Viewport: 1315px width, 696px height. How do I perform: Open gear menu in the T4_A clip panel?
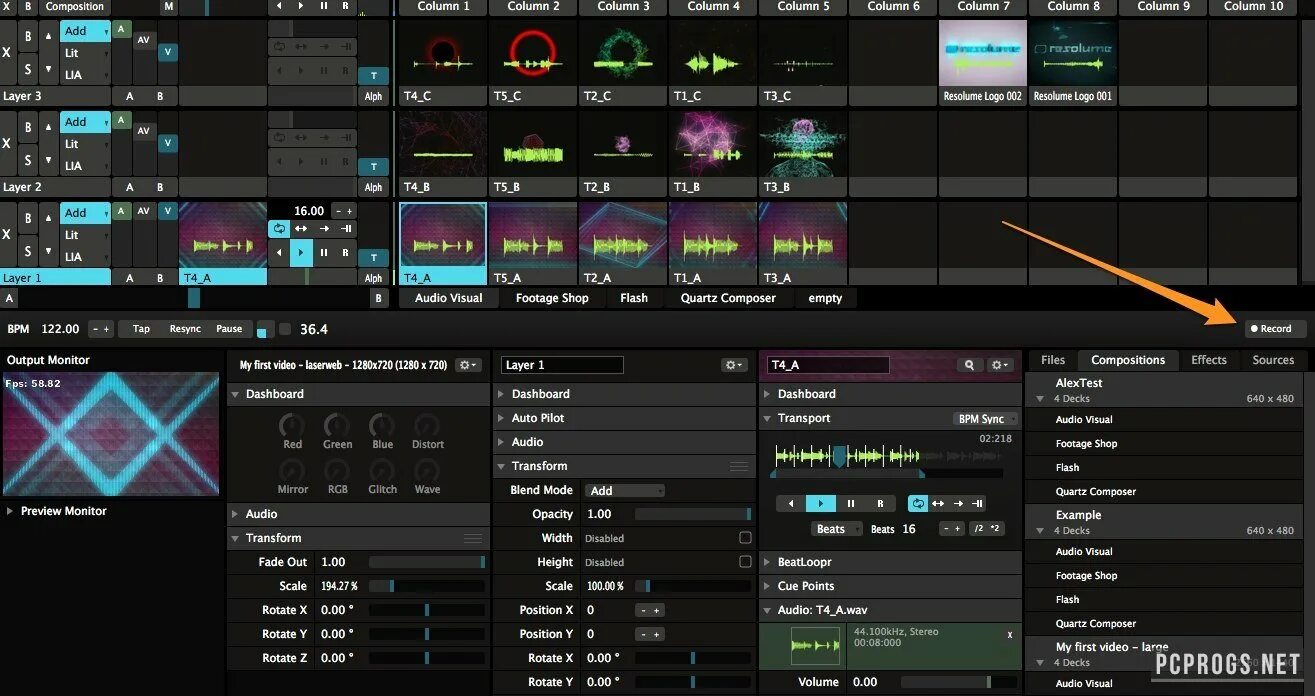[1000, 365]
